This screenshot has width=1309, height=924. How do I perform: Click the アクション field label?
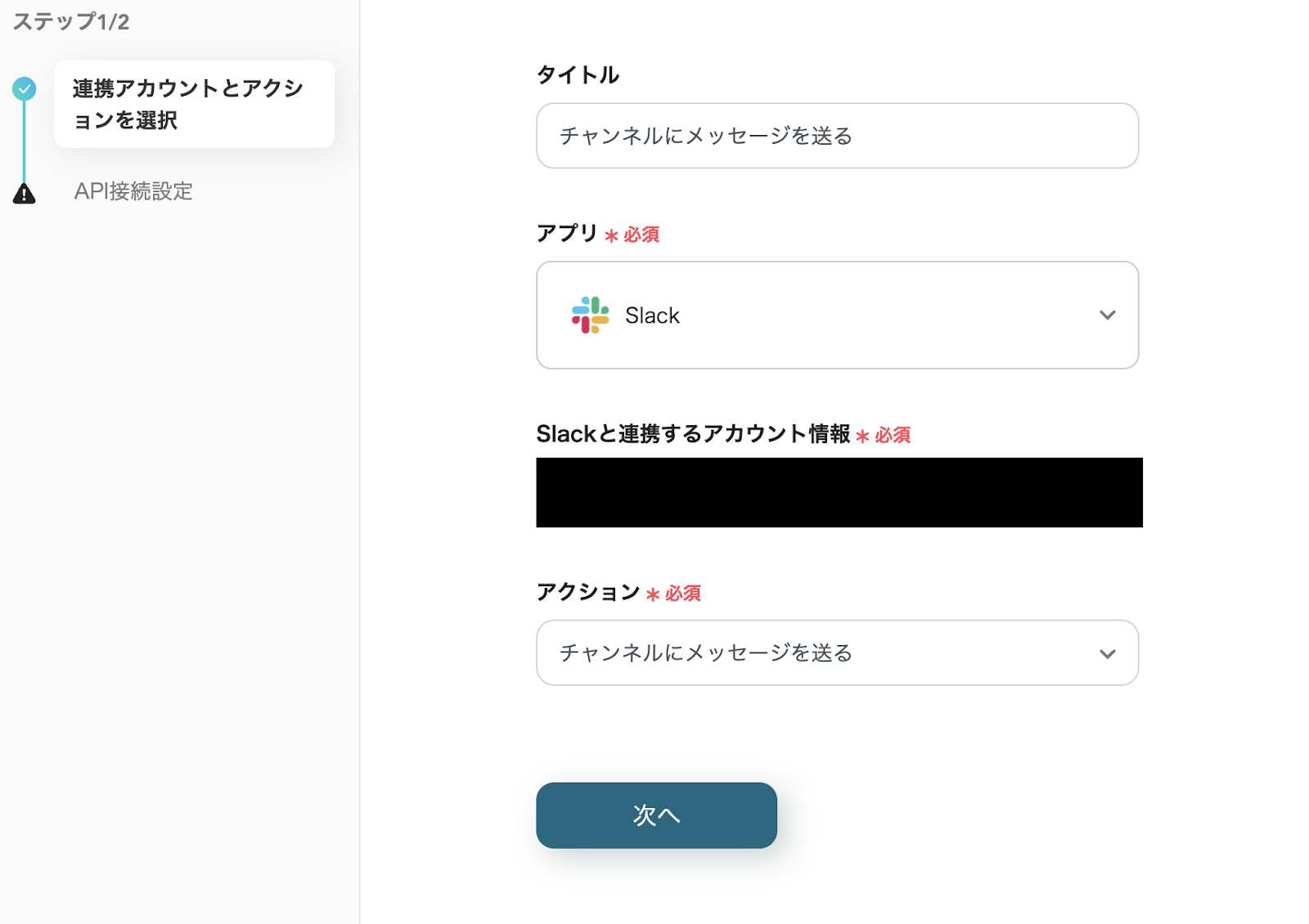click(587, 592)
